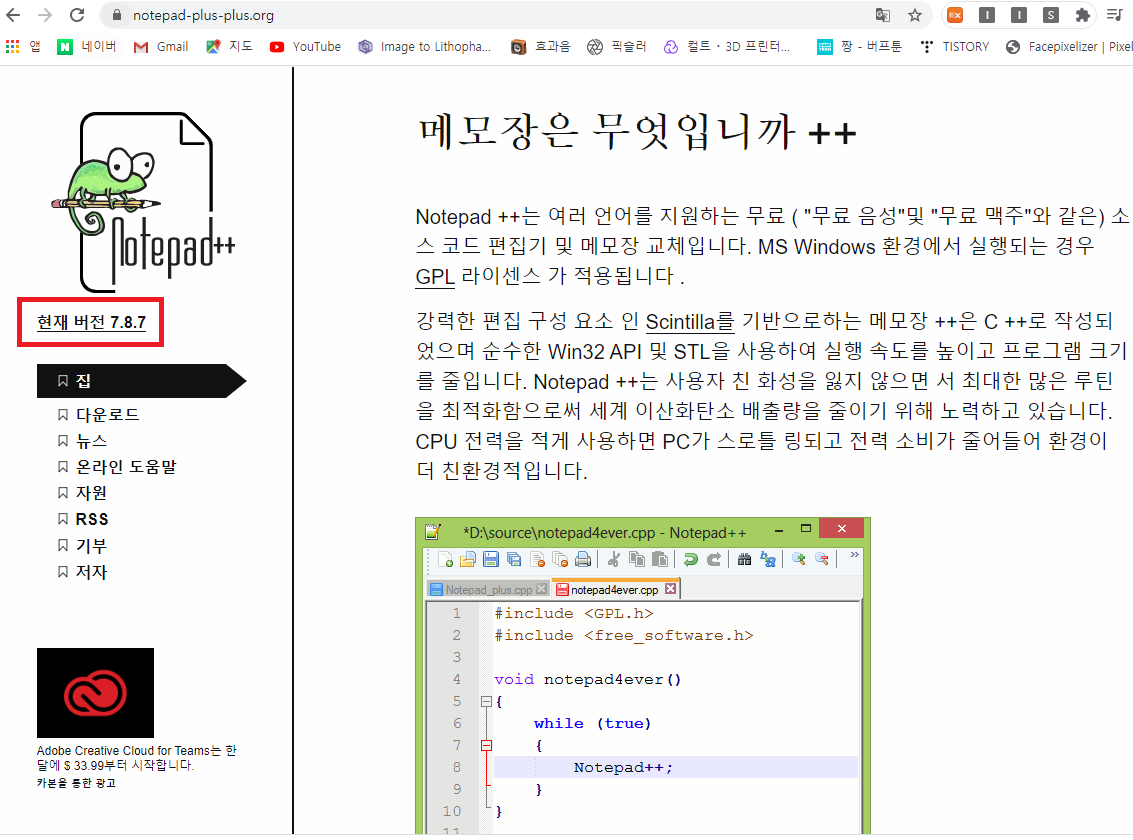Go back with the browser back arrow

click(13, 15)
